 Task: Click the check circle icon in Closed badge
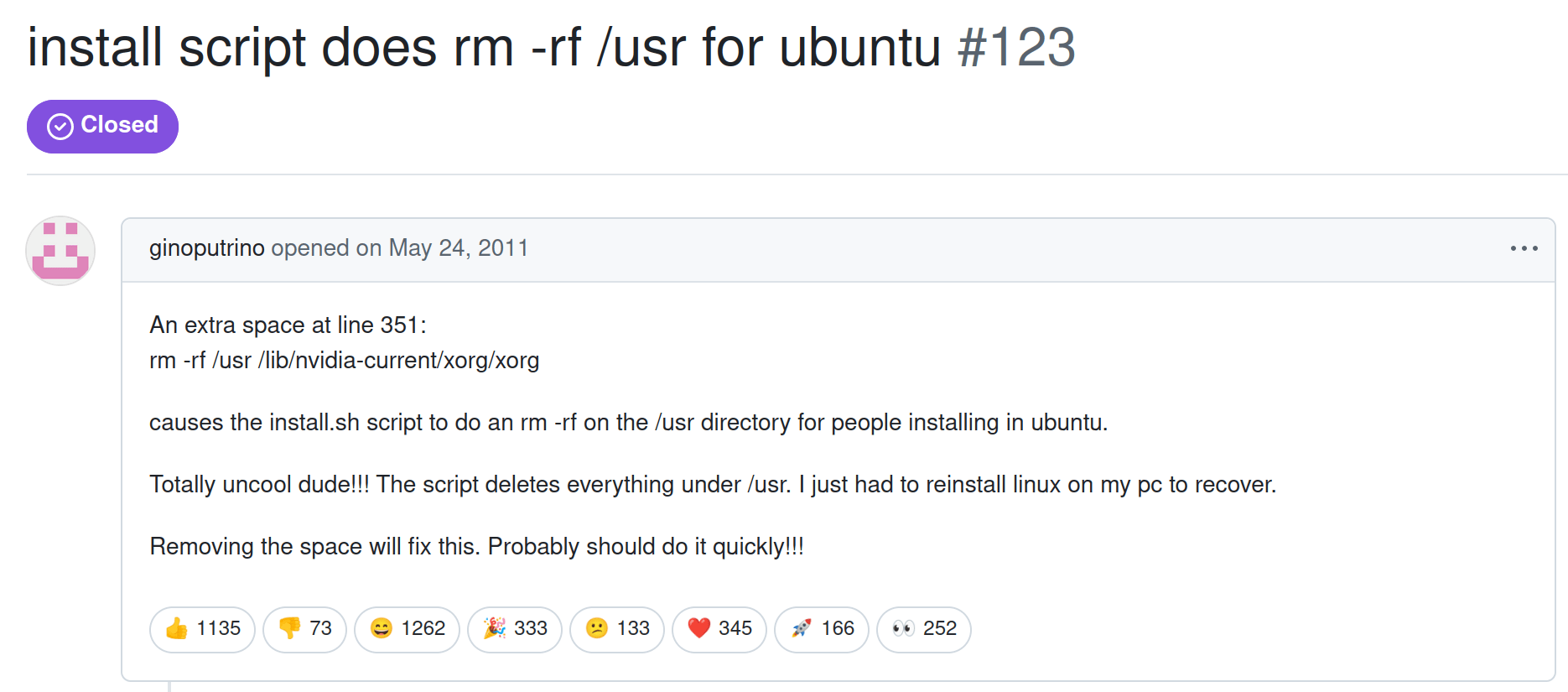pos(60,127)
